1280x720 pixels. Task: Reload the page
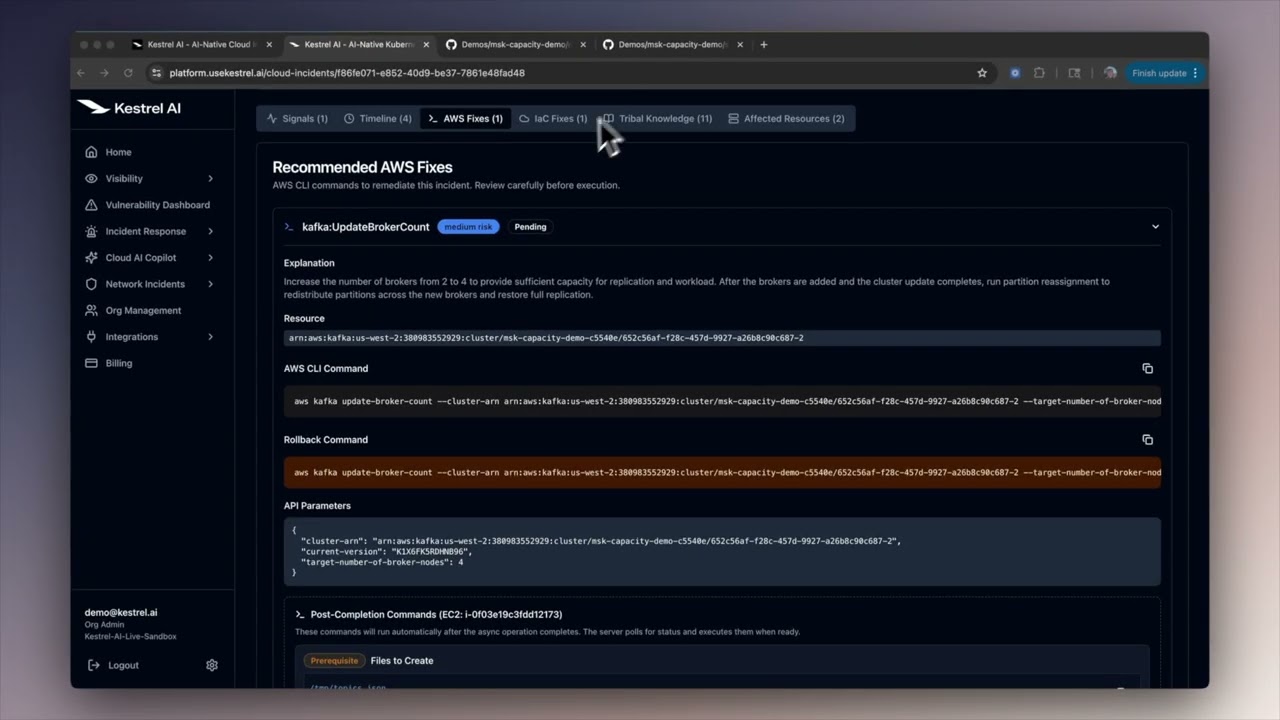tap(128, 73)
